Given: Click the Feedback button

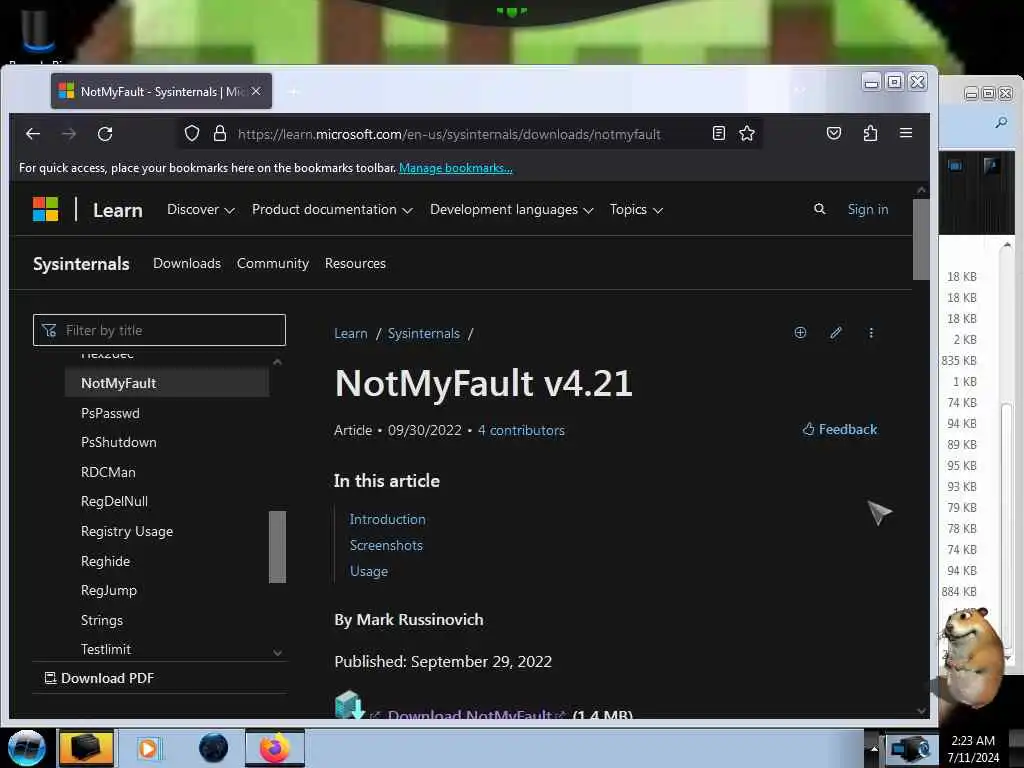Looking at the screenshot, I should [x=840, y=429].
